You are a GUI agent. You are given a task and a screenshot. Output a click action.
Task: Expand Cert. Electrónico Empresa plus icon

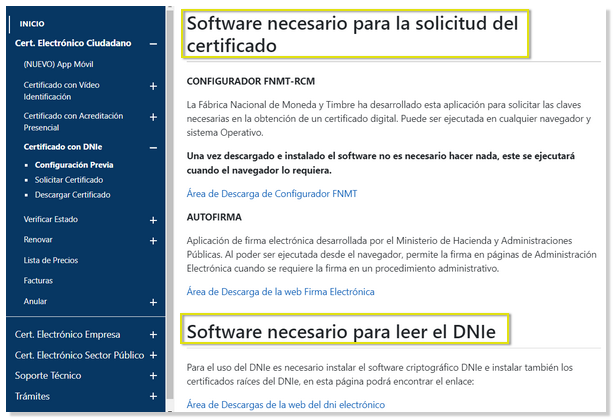[x=153, y=335]
